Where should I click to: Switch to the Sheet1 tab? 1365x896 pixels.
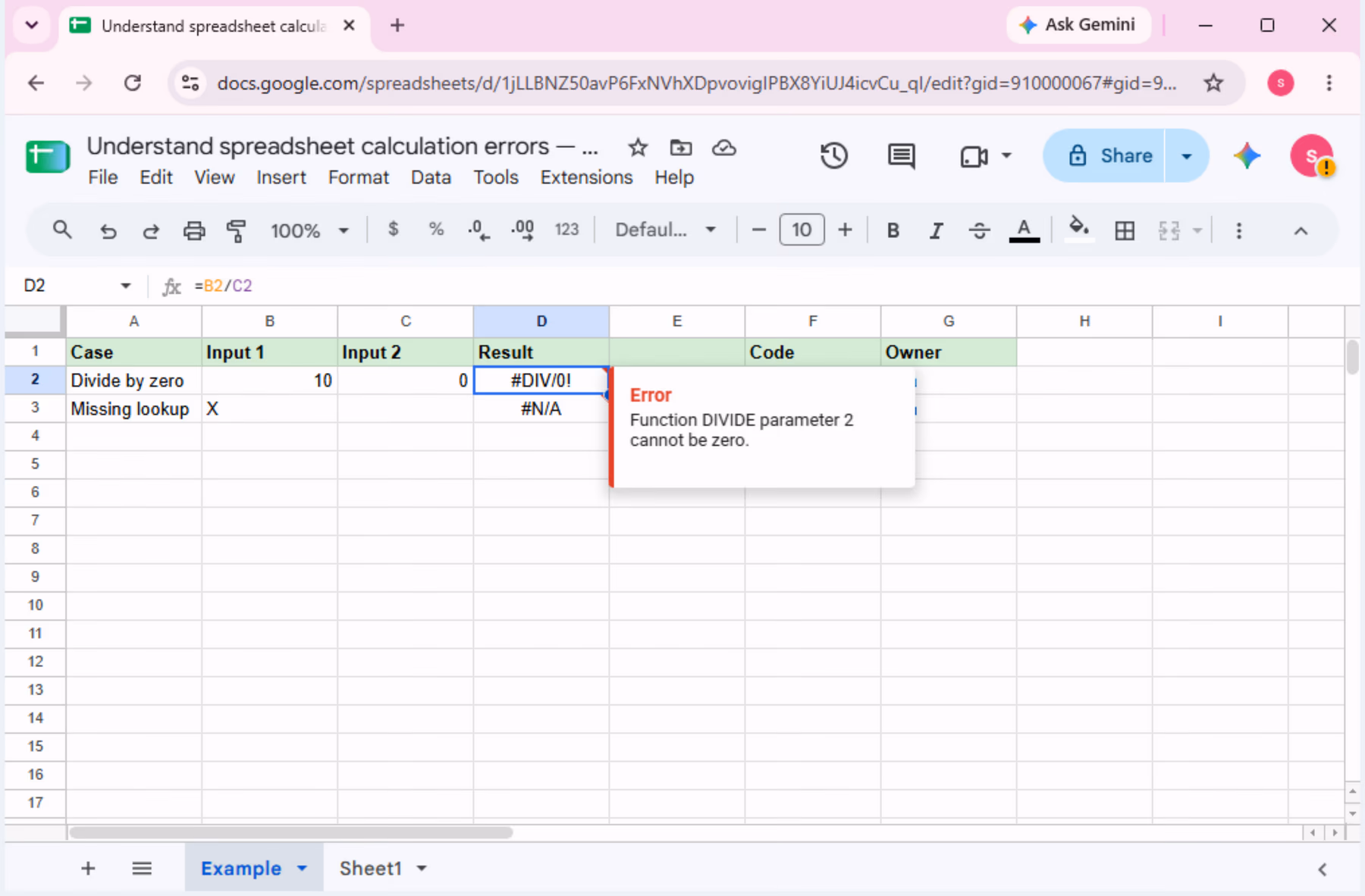pos(370,869)
